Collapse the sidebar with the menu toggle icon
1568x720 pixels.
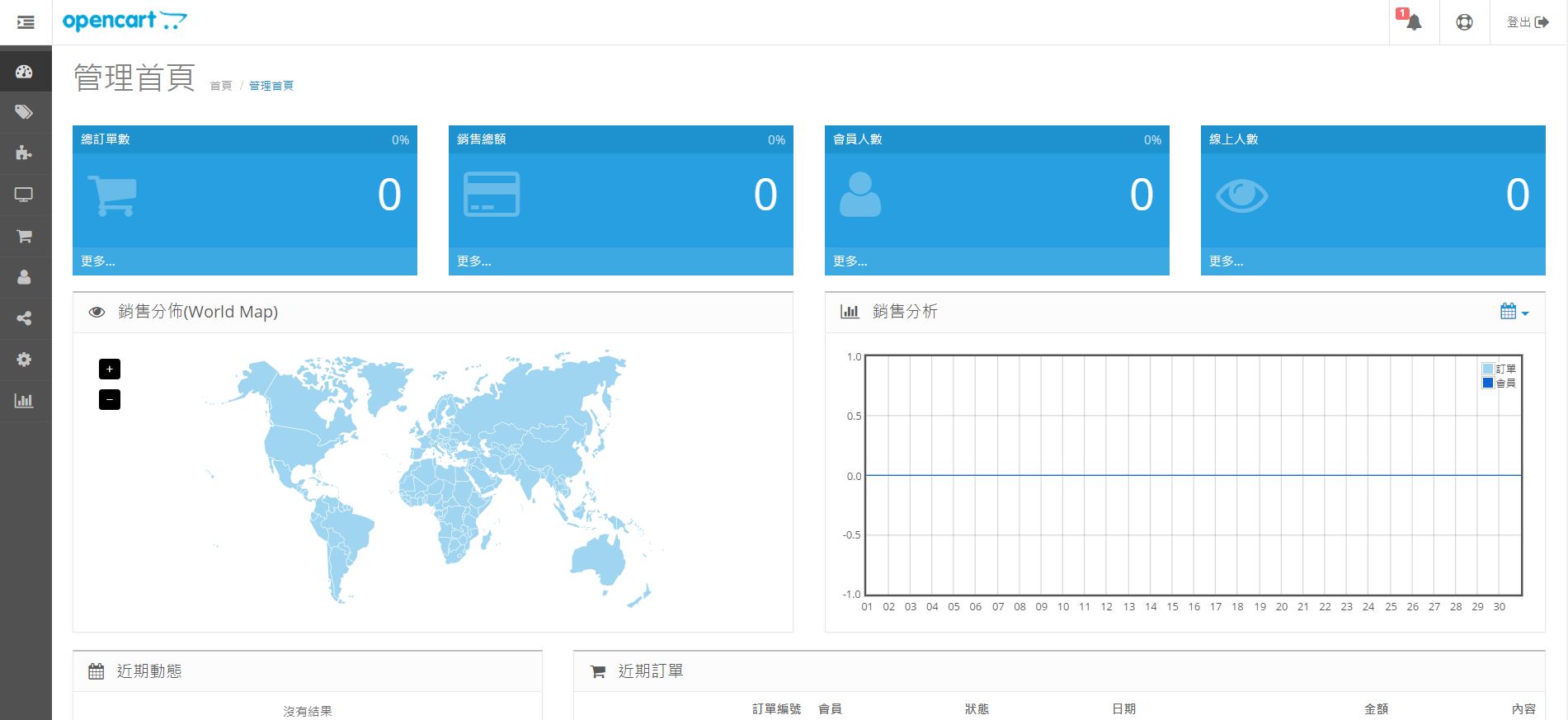26,22
